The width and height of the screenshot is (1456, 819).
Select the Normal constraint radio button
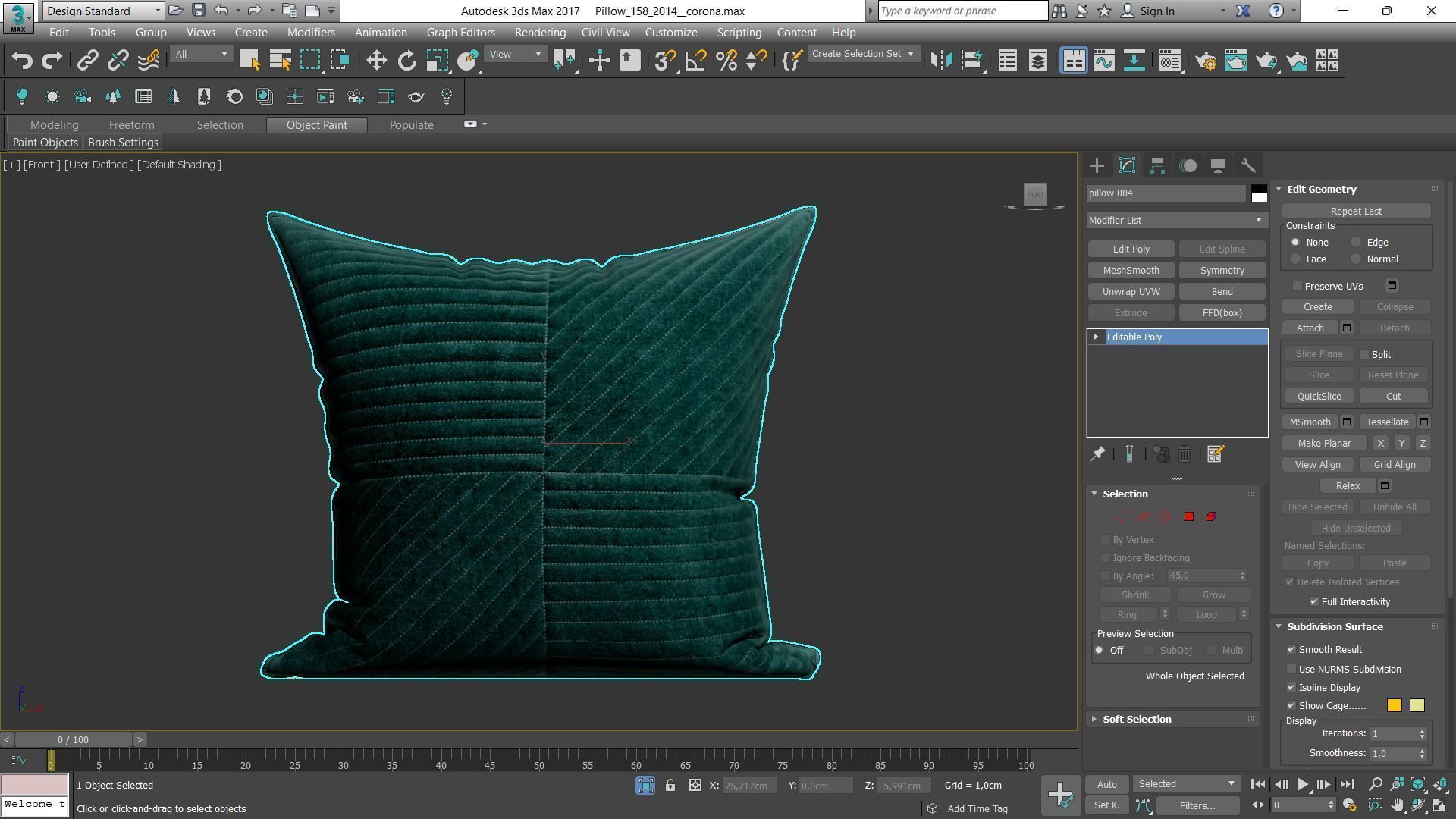(1356, 259)
